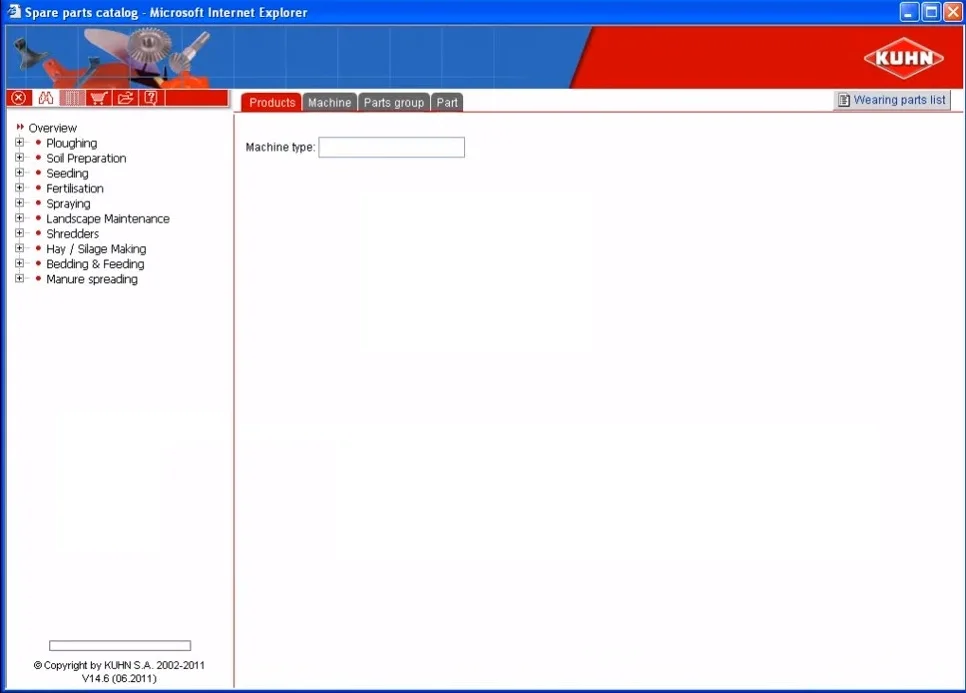
Task: Maximize the Spare parts catalog window
Action: [x=931, y=12]
